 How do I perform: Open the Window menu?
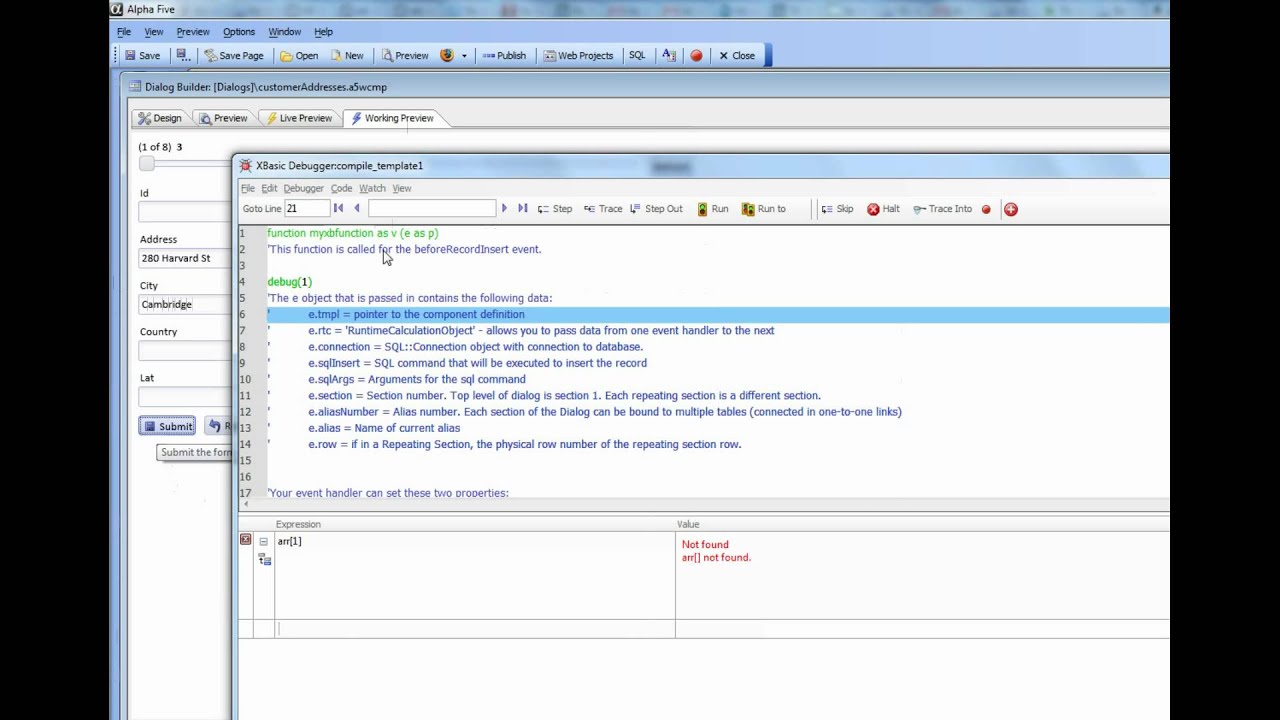284,32
